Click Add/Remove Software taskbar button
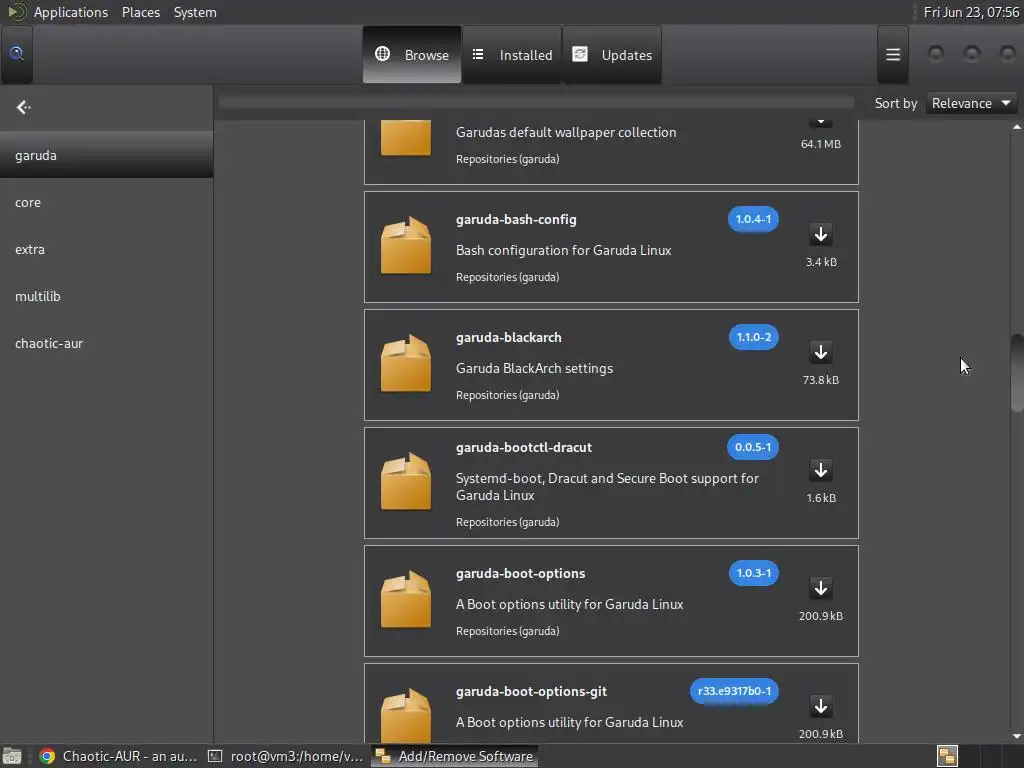This screenshot has height=768, width=1024. (x=455, y=756)
